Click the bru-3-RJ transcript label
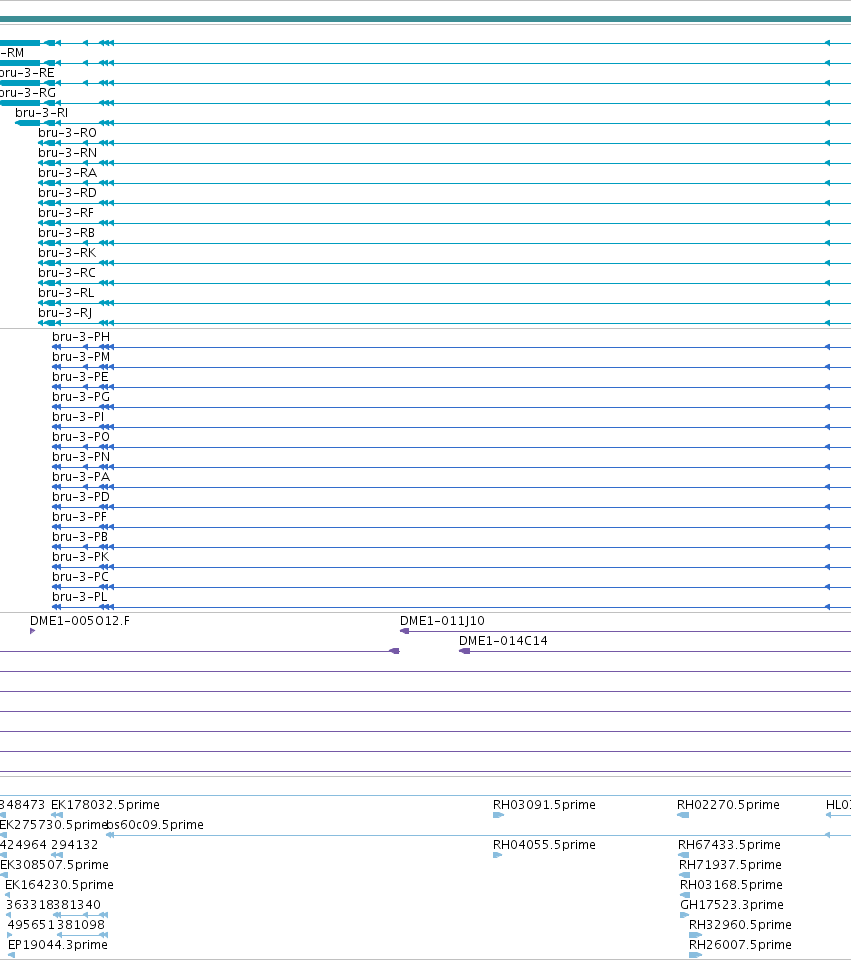This screenshot has width=851, height=960. coord(66,313)
